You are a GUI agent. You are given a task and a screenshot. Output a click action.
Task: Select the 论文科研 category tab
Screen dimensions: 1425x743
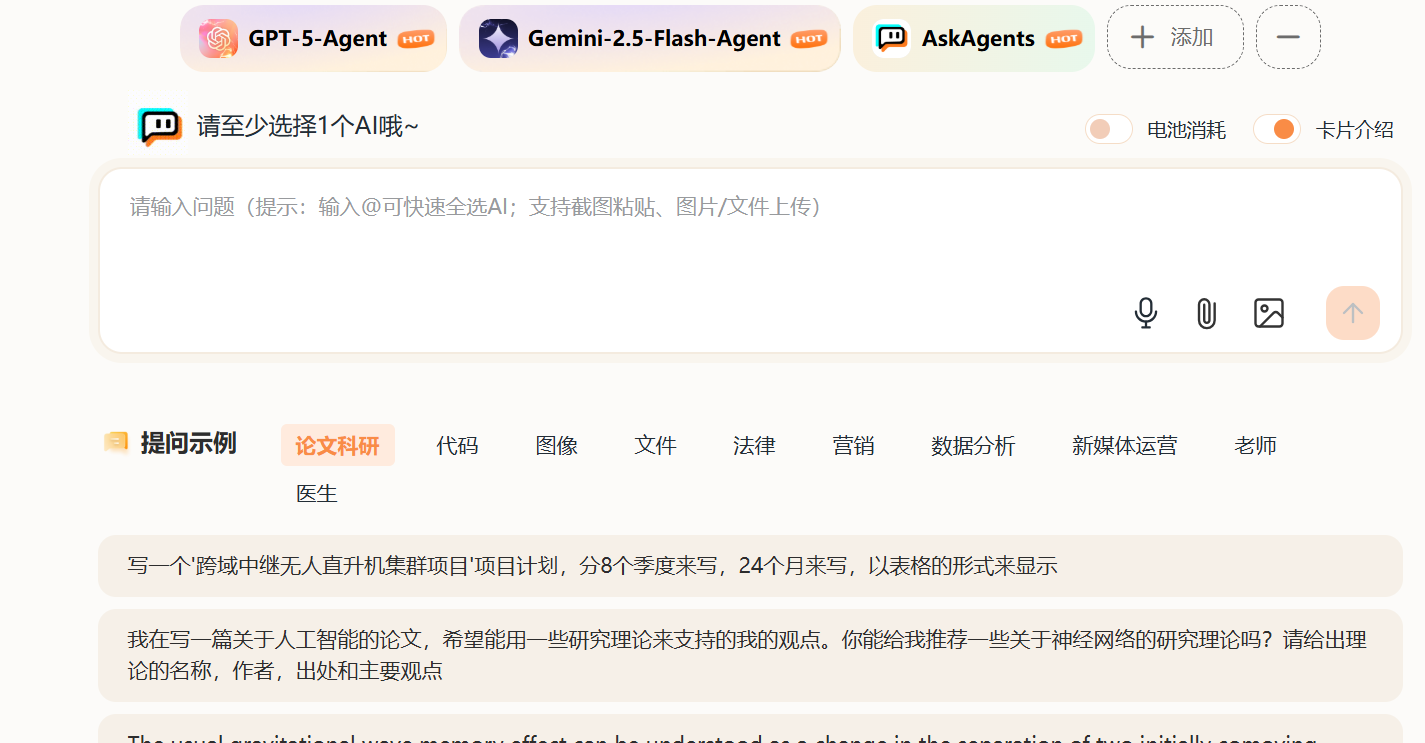point(337,446)
